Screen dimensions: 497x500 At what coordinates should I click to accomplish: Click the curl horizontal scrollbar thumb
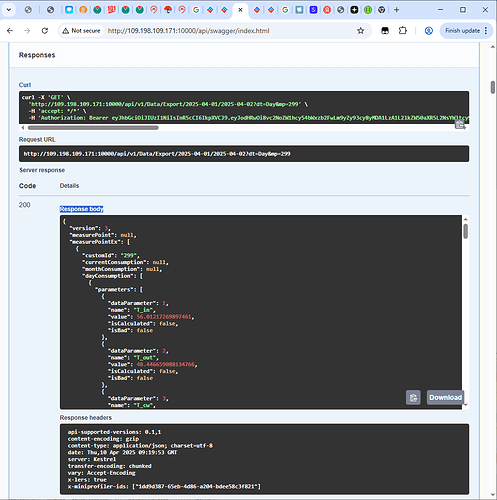pos(93,128)
